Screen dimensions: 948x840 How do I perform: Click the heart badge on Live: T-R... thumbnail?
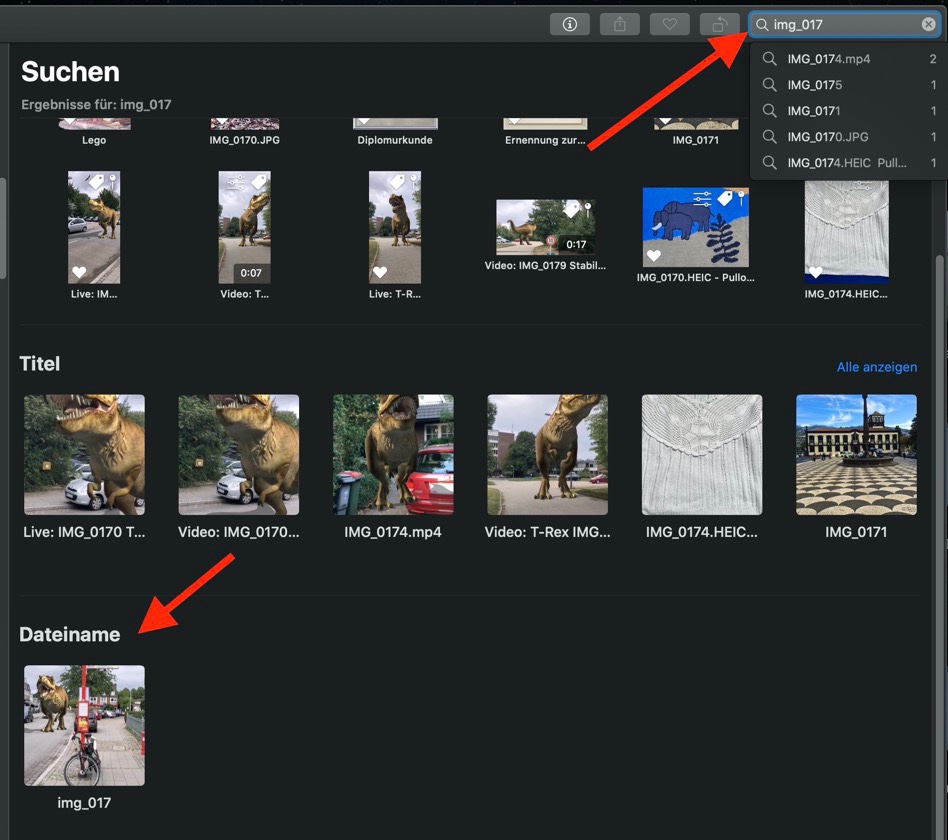pyautogui.click(x=380, y=272)
